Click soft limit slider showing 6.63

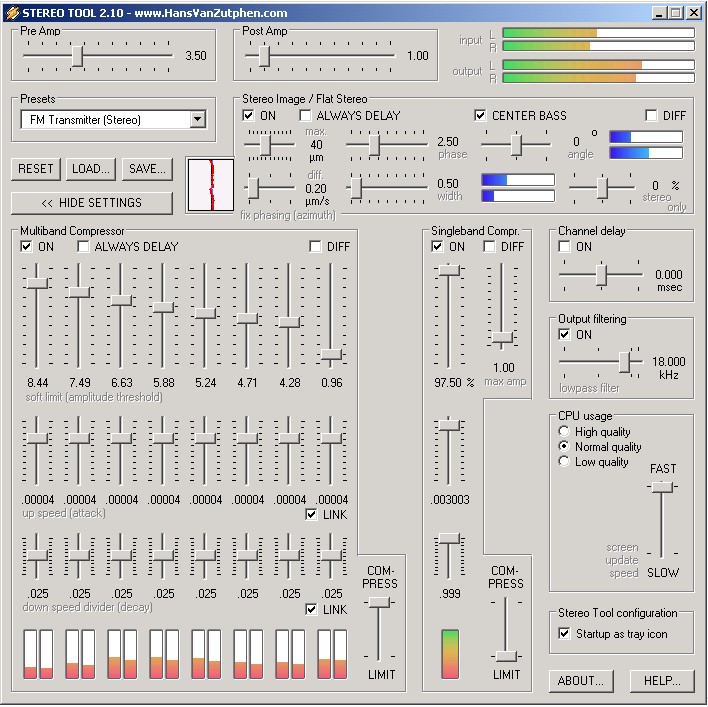tap(121, 300)
